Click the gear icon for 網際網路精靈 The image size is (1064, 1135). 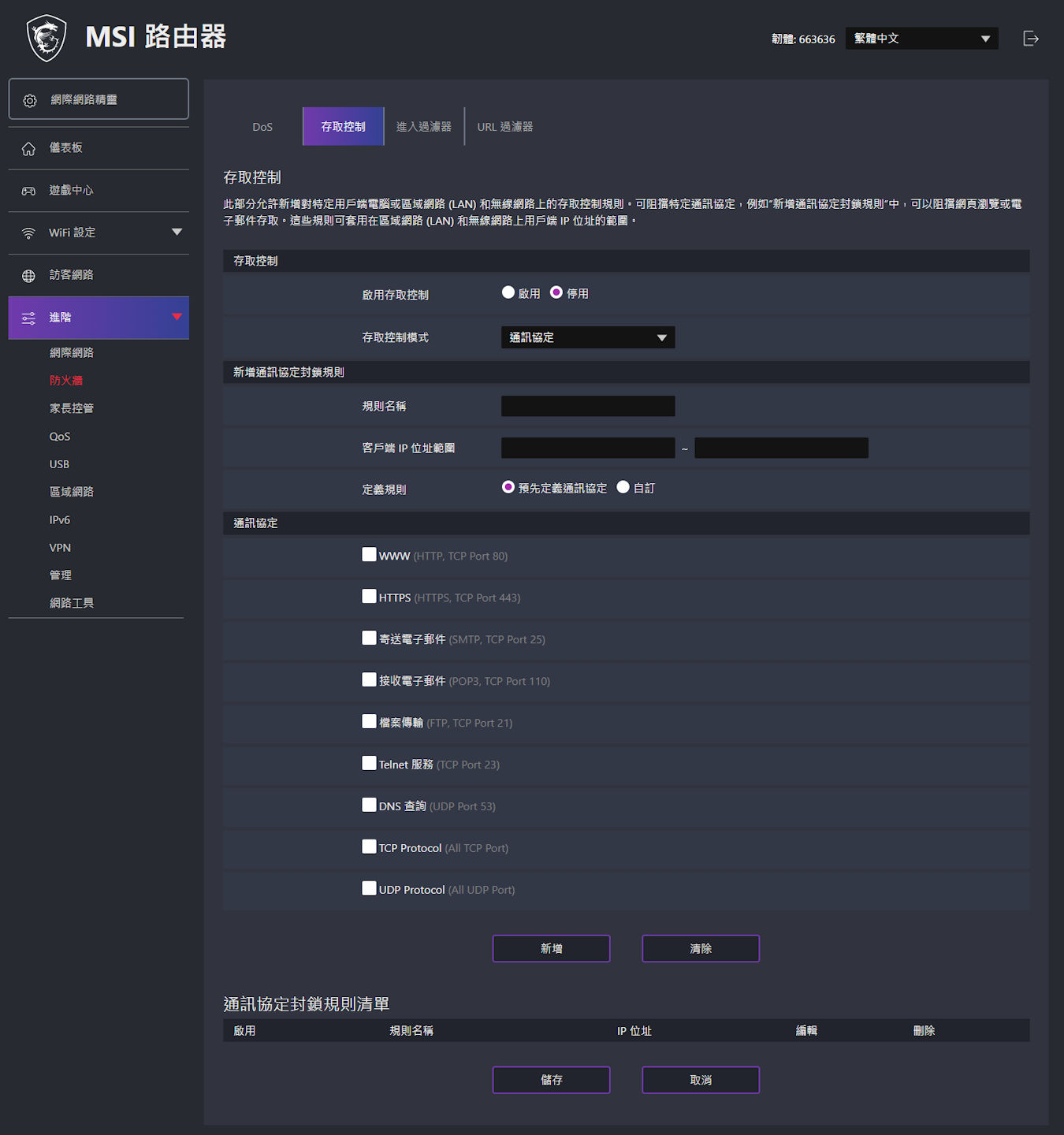pos(30,100)
